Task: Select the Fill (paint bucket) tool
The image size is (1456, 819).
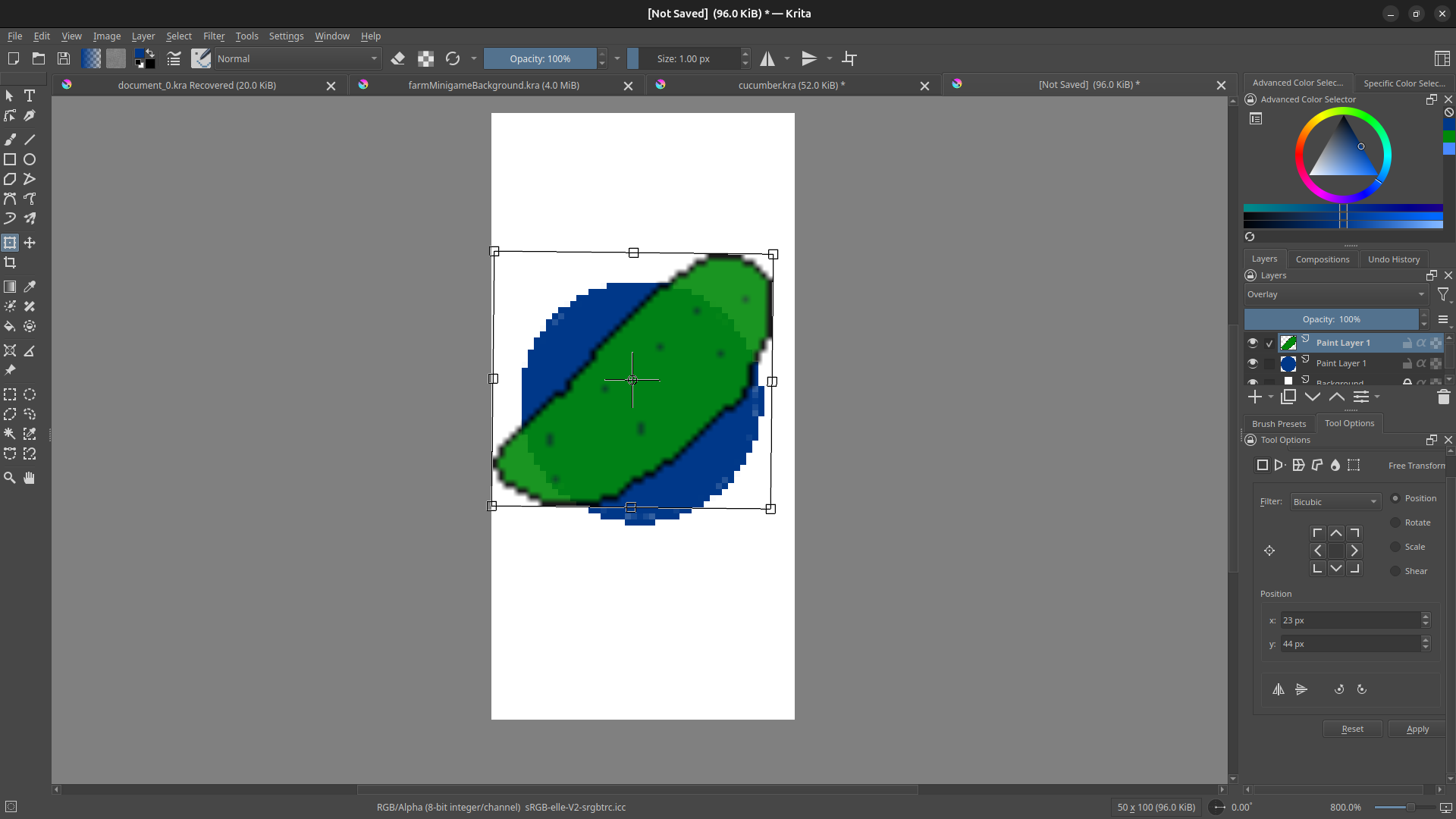Action: 10,326
